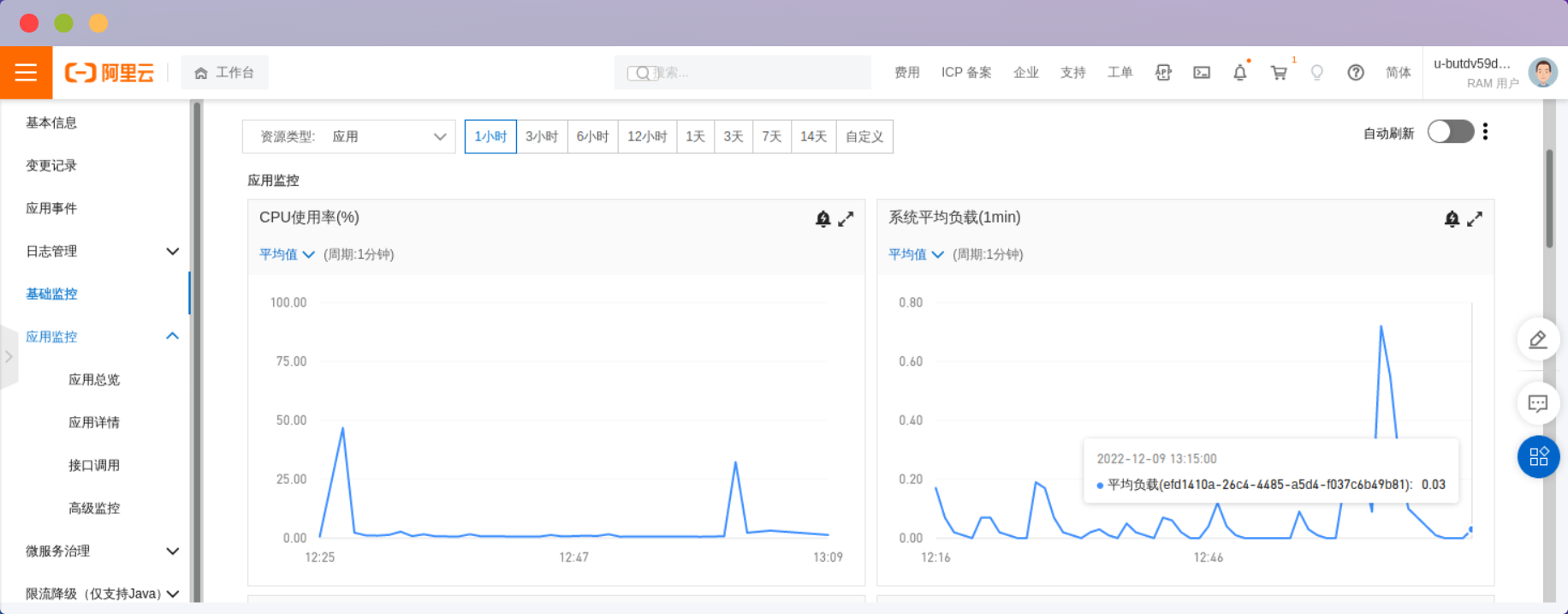Open the 企业 menu
The width and height of the screenshot is (1568, 614).
(1025, 73)
